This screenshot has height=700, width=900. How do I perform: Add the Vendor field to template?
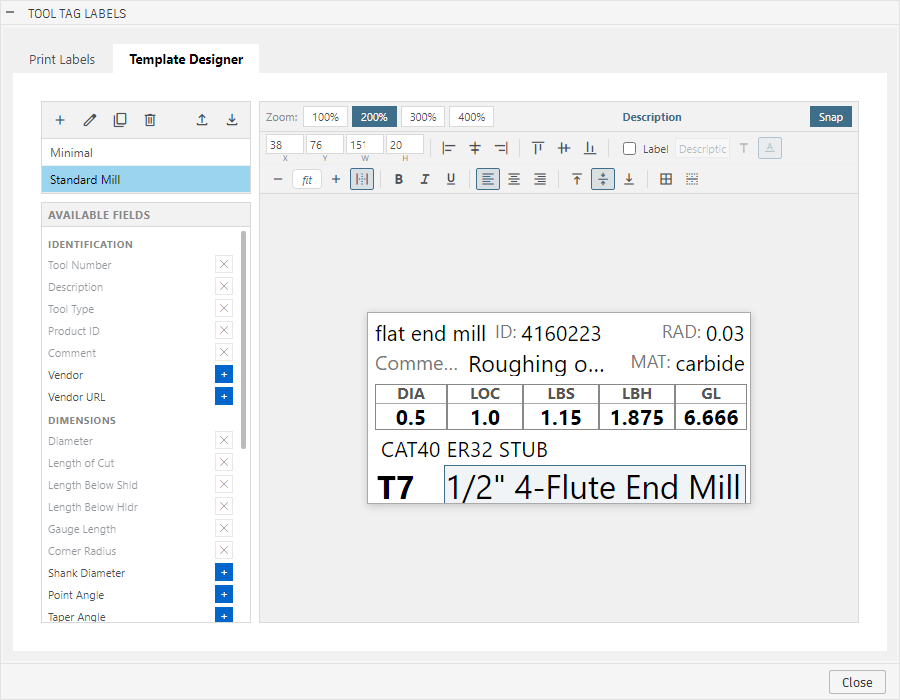click(x=224, y=375)
